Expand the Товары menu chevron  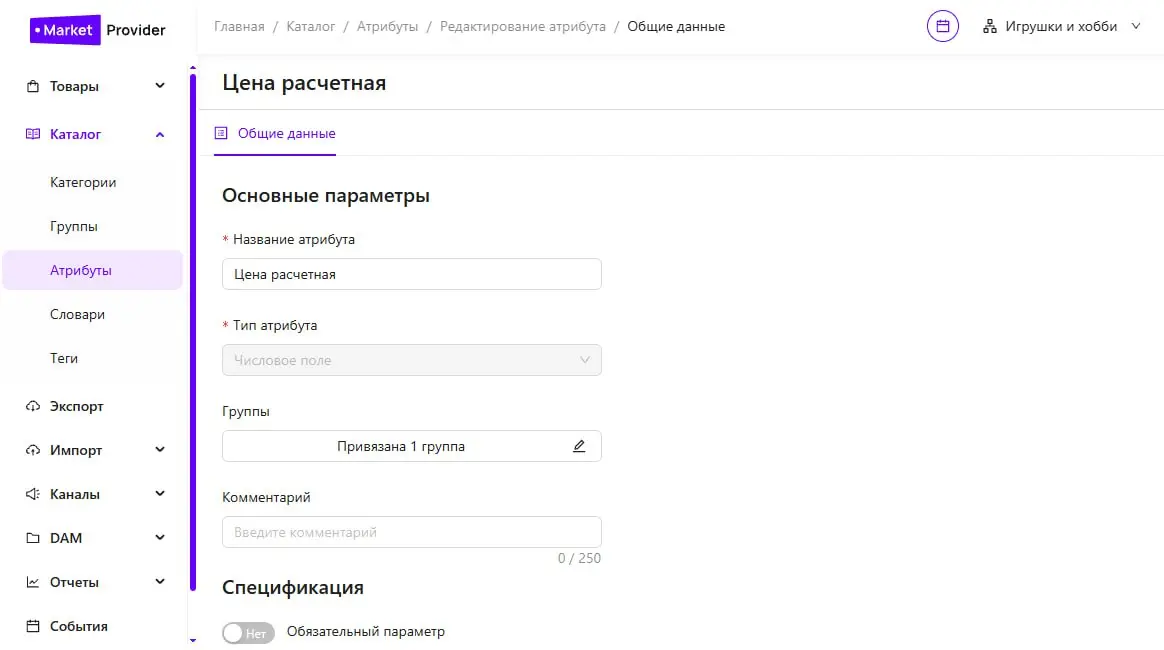(x=160, y=86)
